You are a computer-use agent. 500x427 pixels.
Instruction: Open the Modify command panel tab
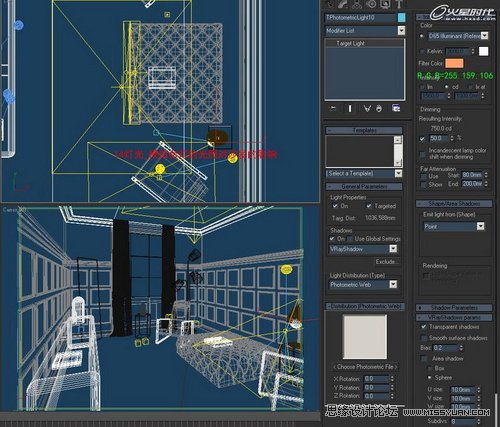pos(343,4)
